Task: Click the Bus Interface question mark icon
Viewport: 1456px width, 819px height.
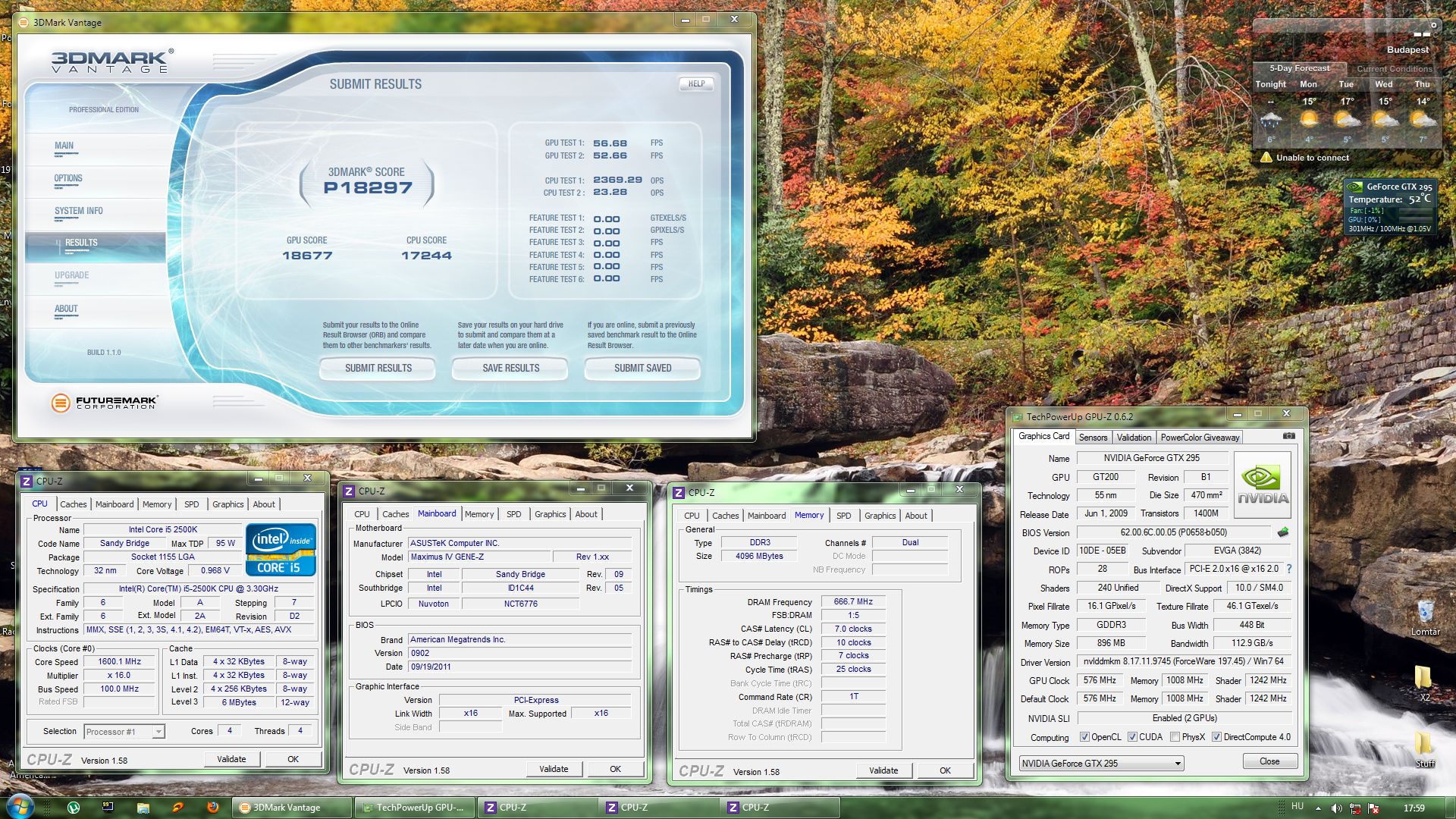Action: coord(1288,569)
